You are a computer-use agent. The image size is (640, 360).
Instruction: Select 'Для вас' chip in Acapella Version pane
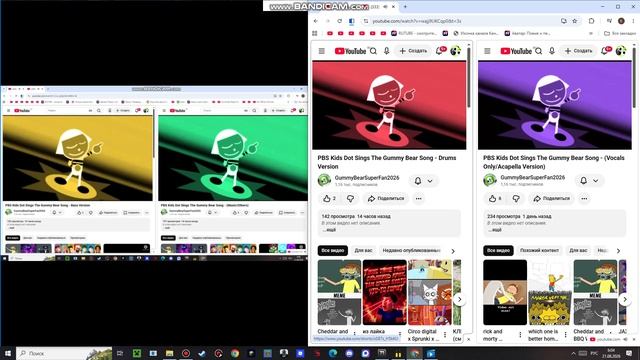pos(578,250)
